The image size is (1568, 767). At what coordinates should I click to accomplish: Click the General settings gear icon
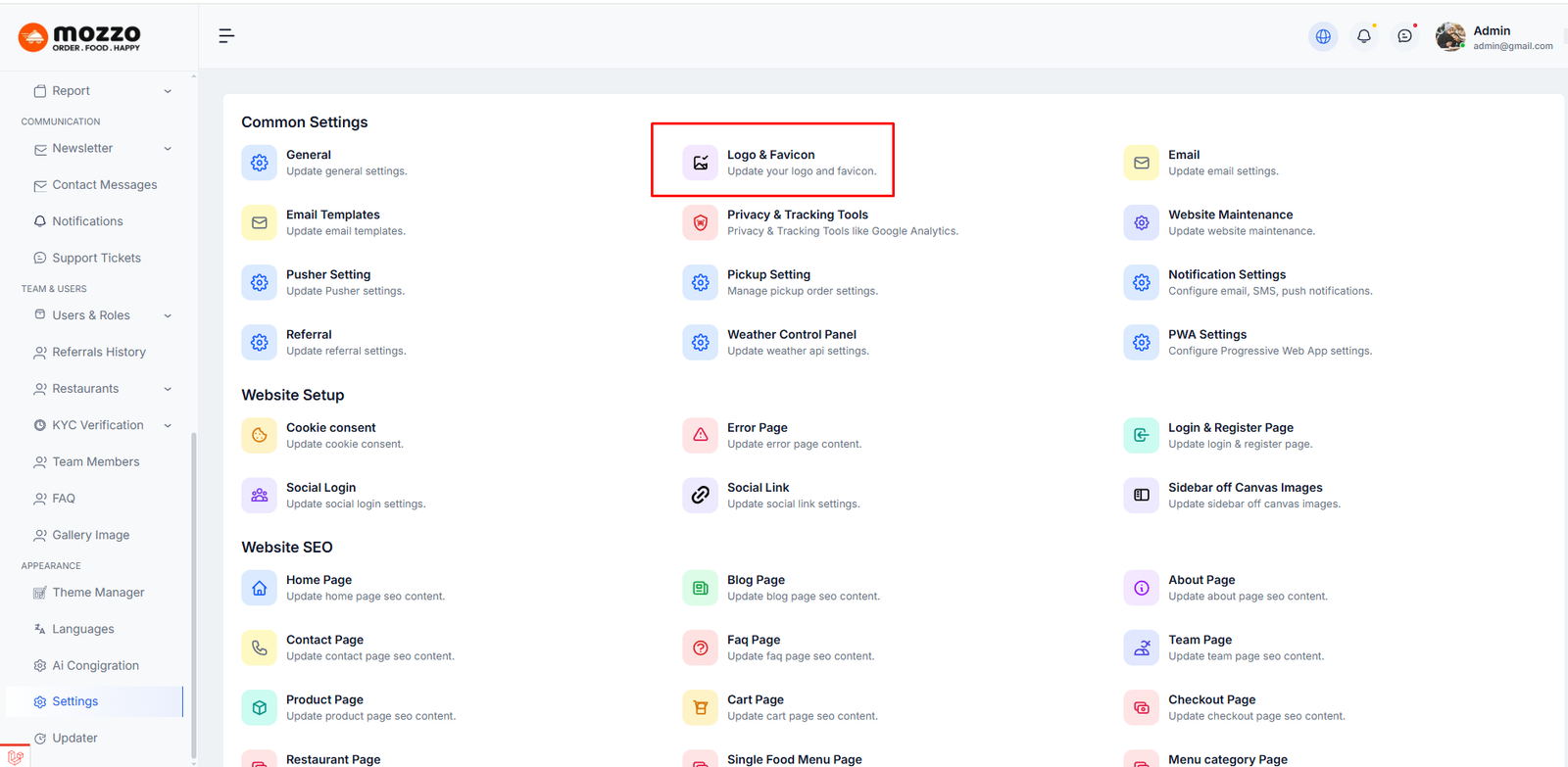coord(260,163)
